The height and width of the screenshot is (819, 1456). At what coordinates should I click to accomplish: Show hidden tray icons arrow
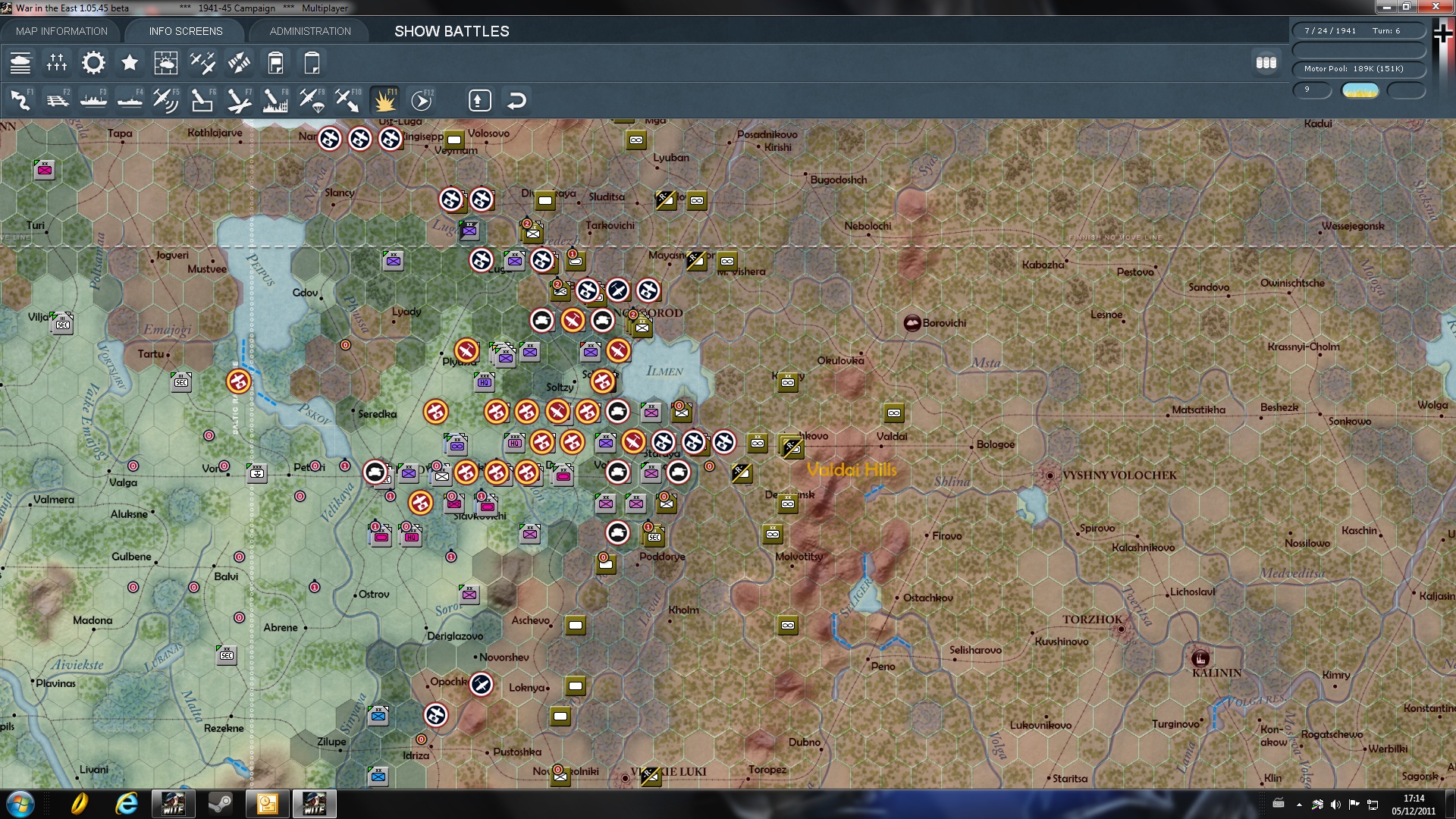point(1299,805)
